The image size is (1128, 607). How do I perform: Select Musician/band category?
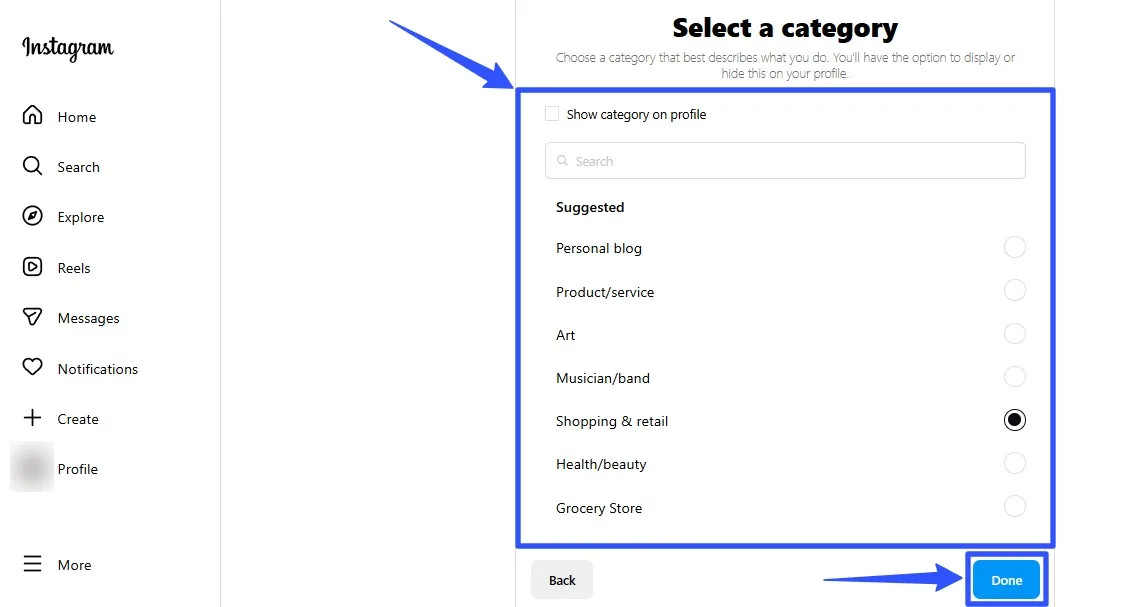point(1015,376)
